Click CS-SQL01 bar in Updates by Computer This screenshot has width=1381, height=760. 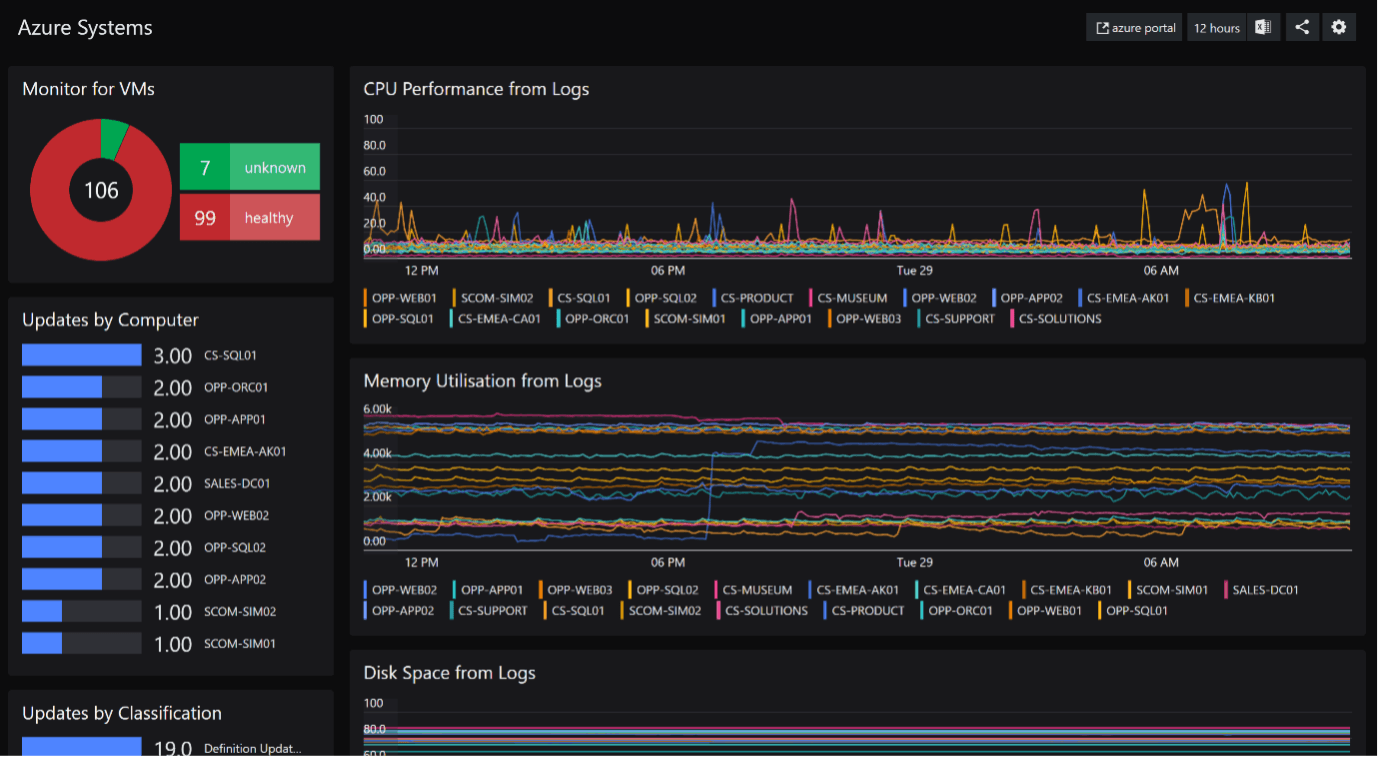(82, 355)
